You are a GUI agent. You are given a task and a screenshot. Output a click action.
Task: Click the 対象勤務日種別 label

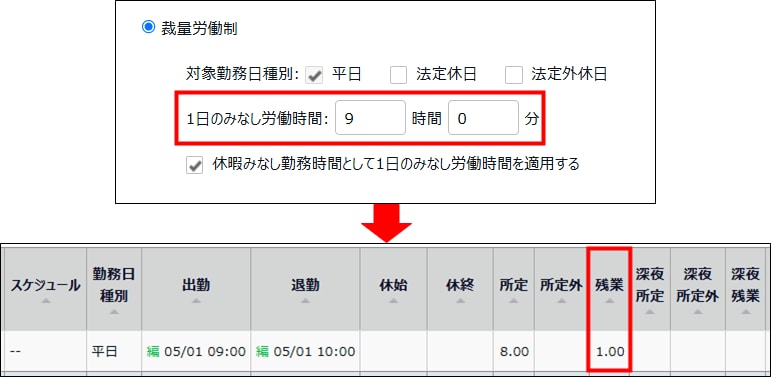coord(243,75)
